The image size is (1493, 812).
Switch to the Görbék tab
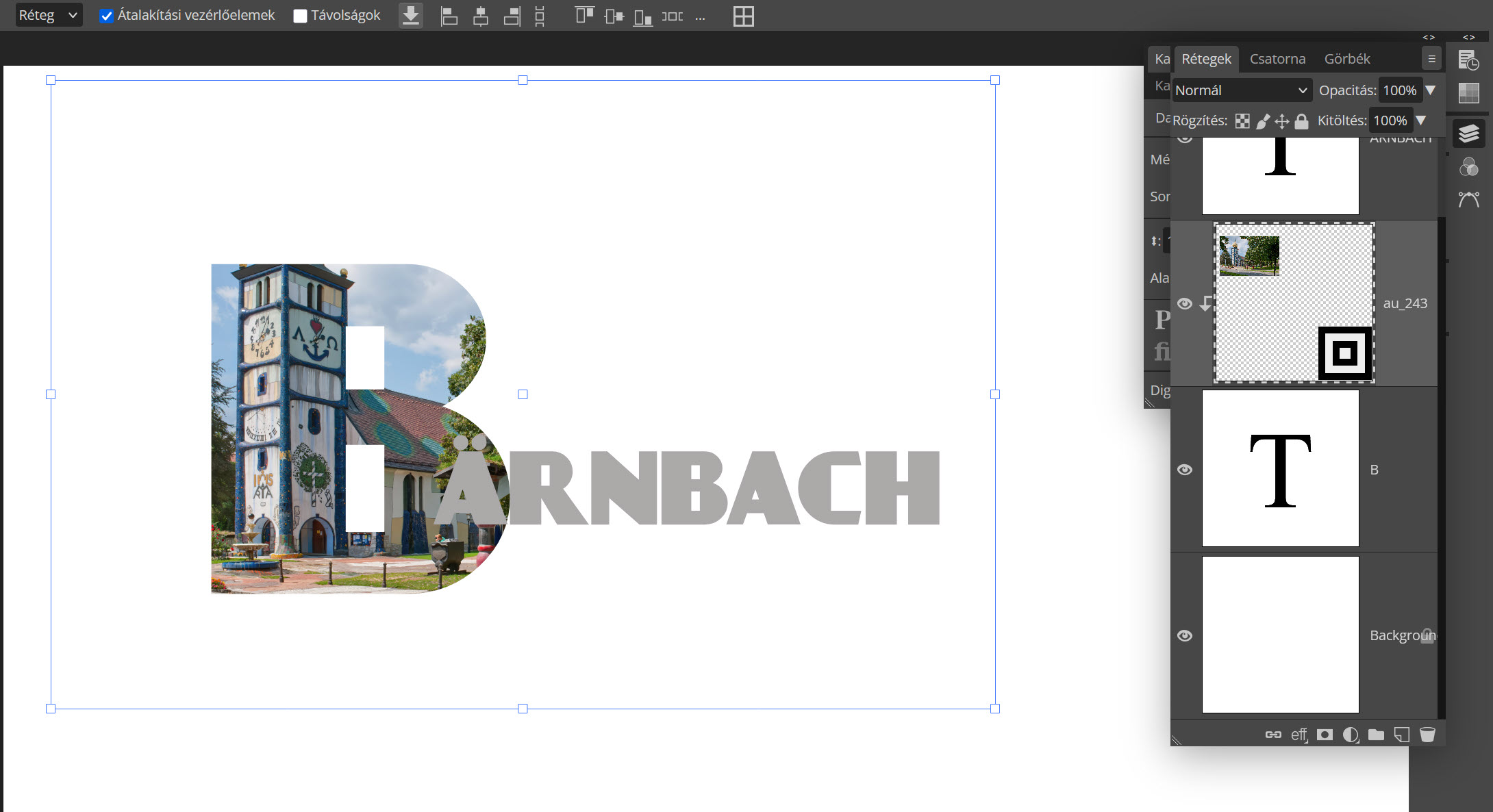[x=1347, y=59]
